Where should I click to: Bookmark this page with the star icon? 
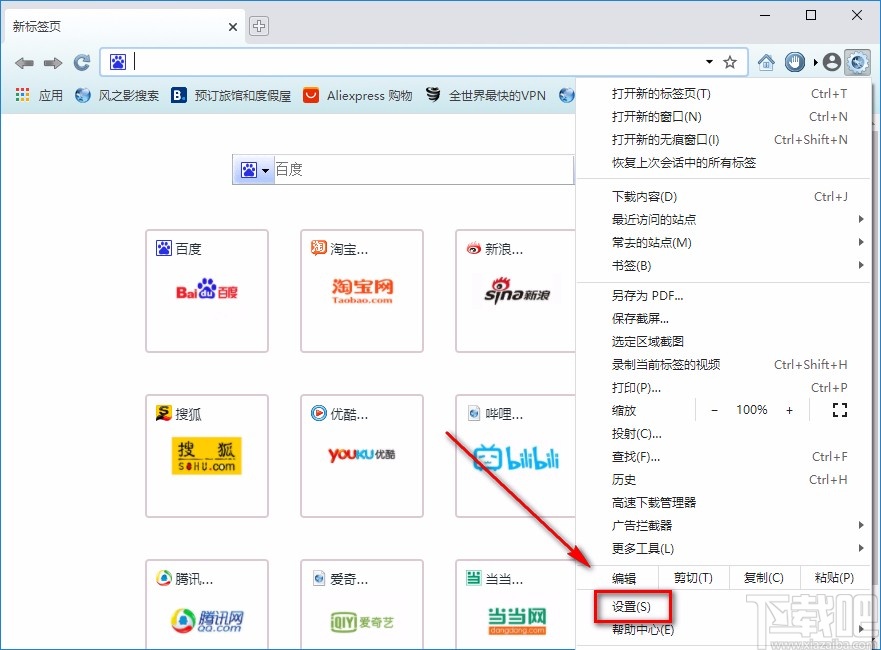click(730, 62)
